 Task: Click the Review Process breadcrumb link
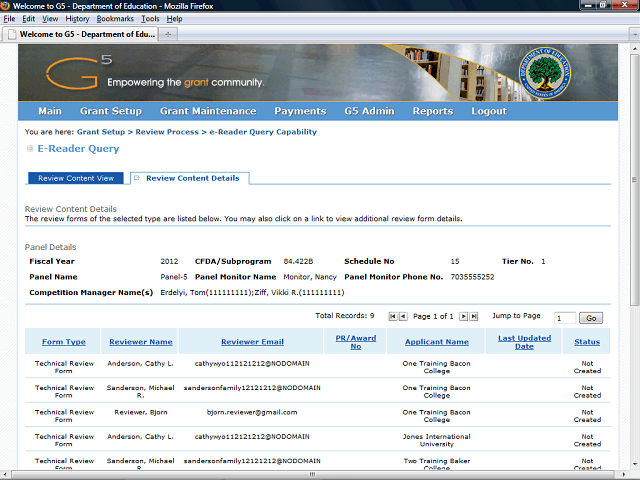click(x=167, y=132)
